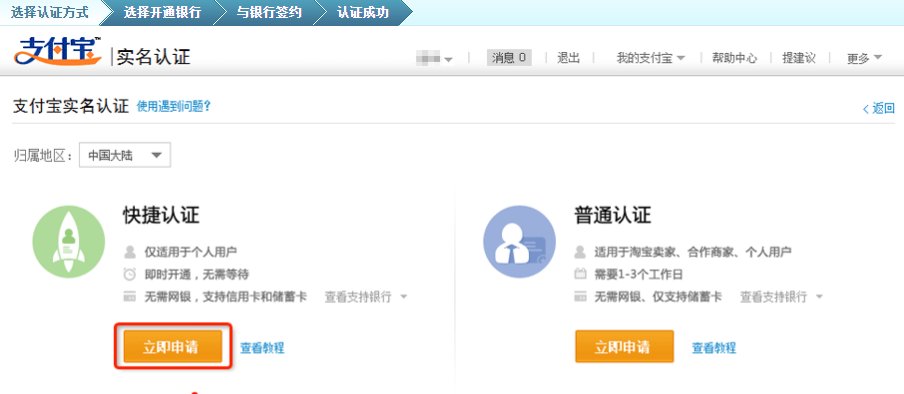This screenshot has height=394, width=904.
Task: Click the Alipay 支付宝 logo
Action: click(58, 51)
